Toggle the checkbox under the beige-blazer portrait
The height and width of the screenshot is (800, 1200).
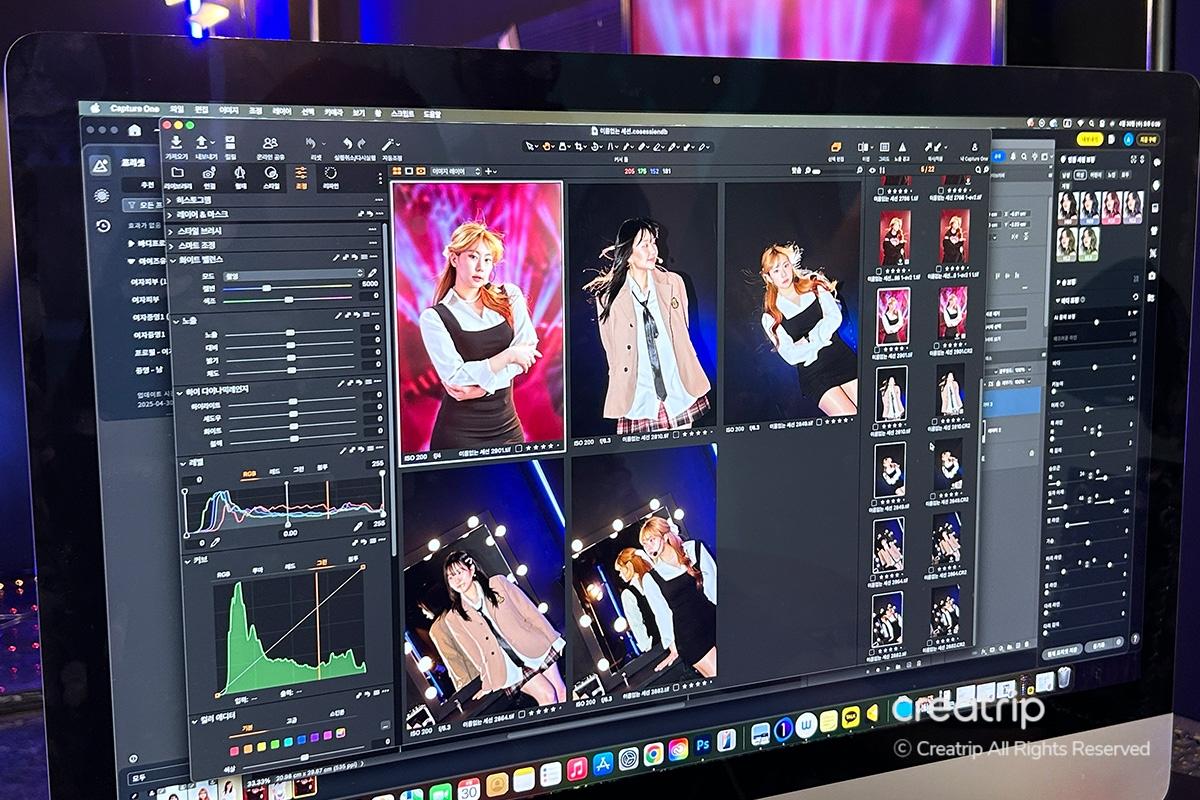point(677,435)
